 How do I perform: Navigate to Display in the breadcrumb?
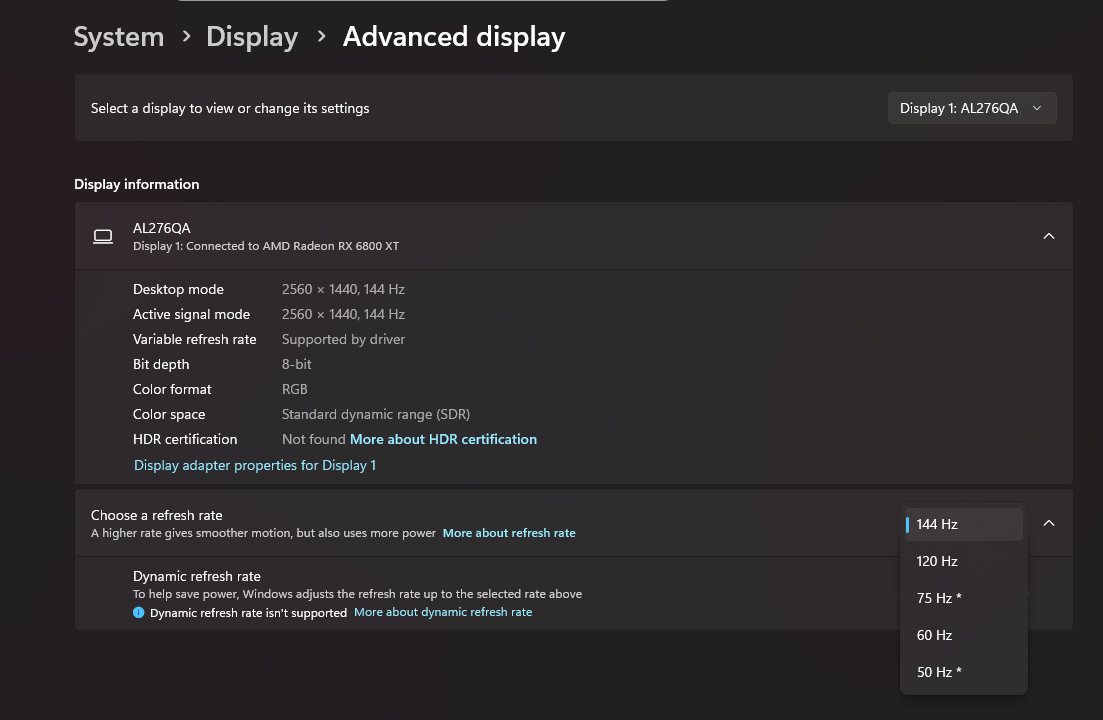[x=252, y=37]
